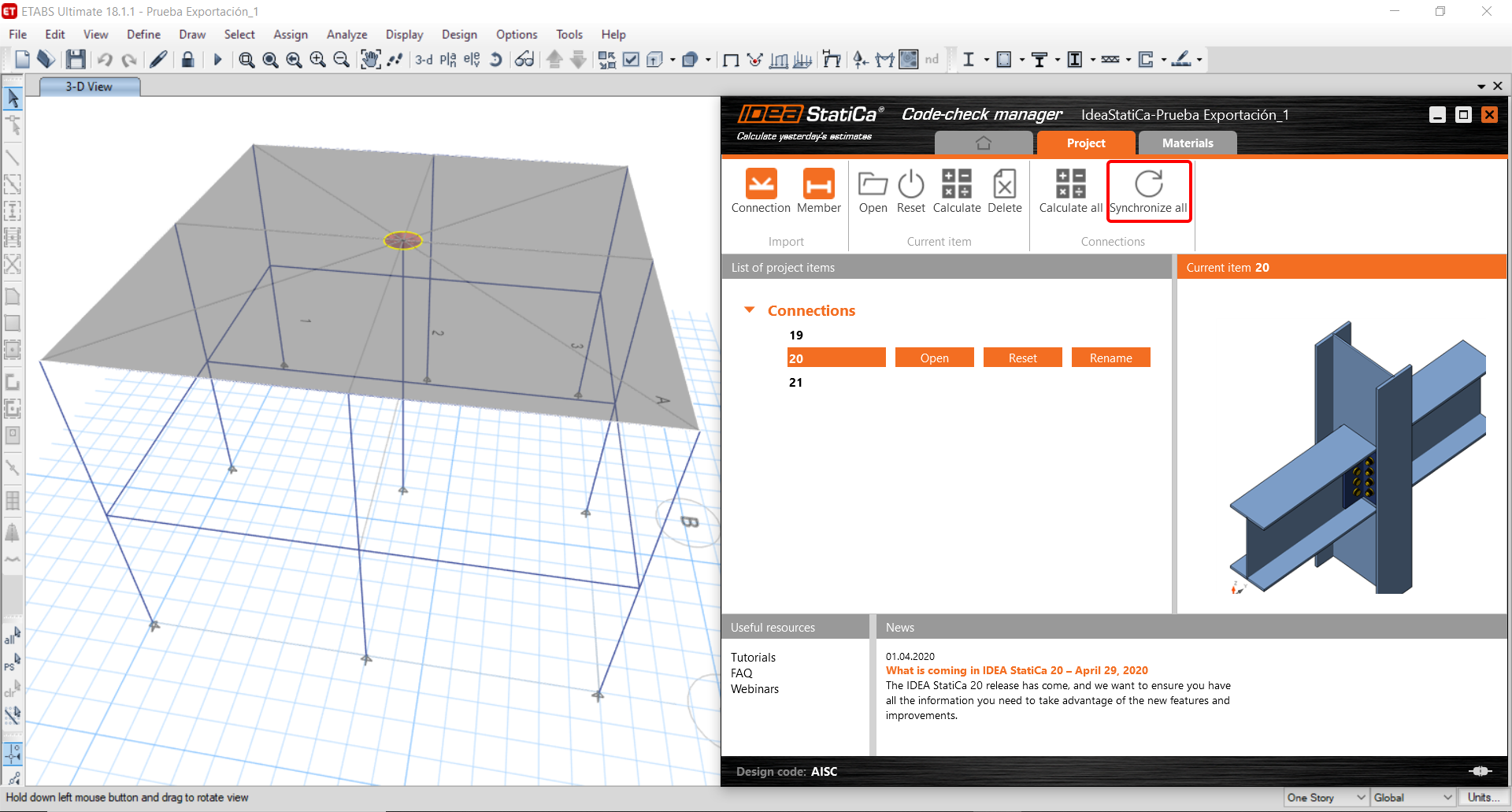The height and width of the screenshot is (812, 1512).
Task: Open the Analyze menu
Action: click(x=346, y=35)
